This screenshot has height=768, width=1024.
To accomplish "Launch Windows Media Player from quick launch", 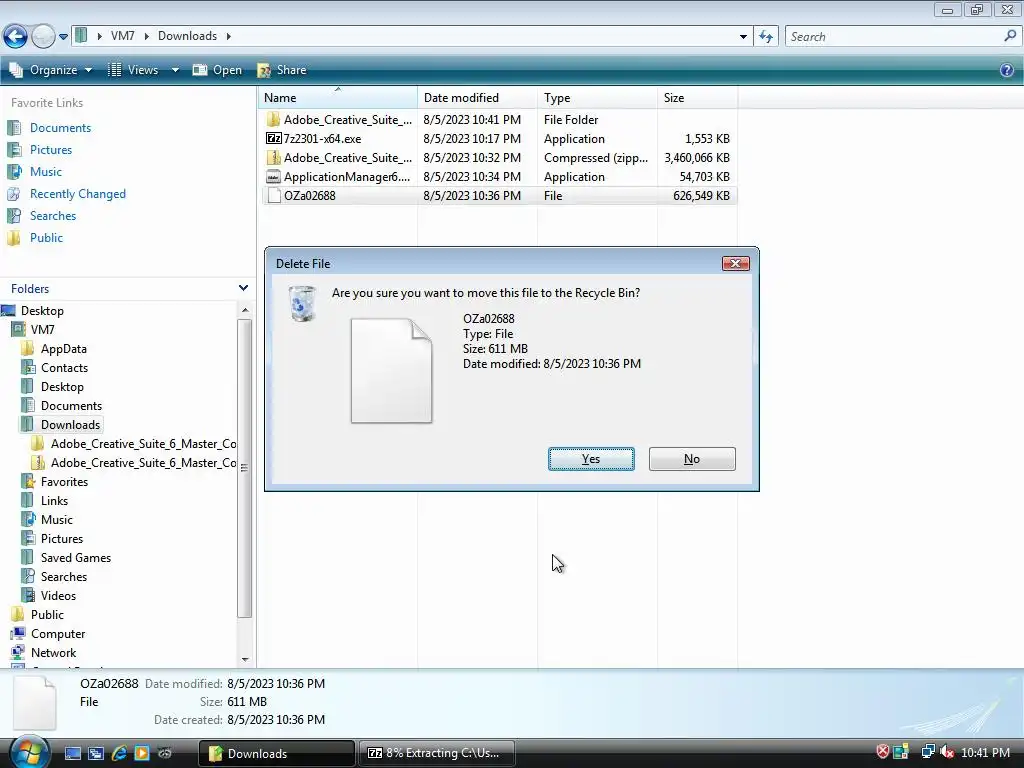I will coord(142,753).
